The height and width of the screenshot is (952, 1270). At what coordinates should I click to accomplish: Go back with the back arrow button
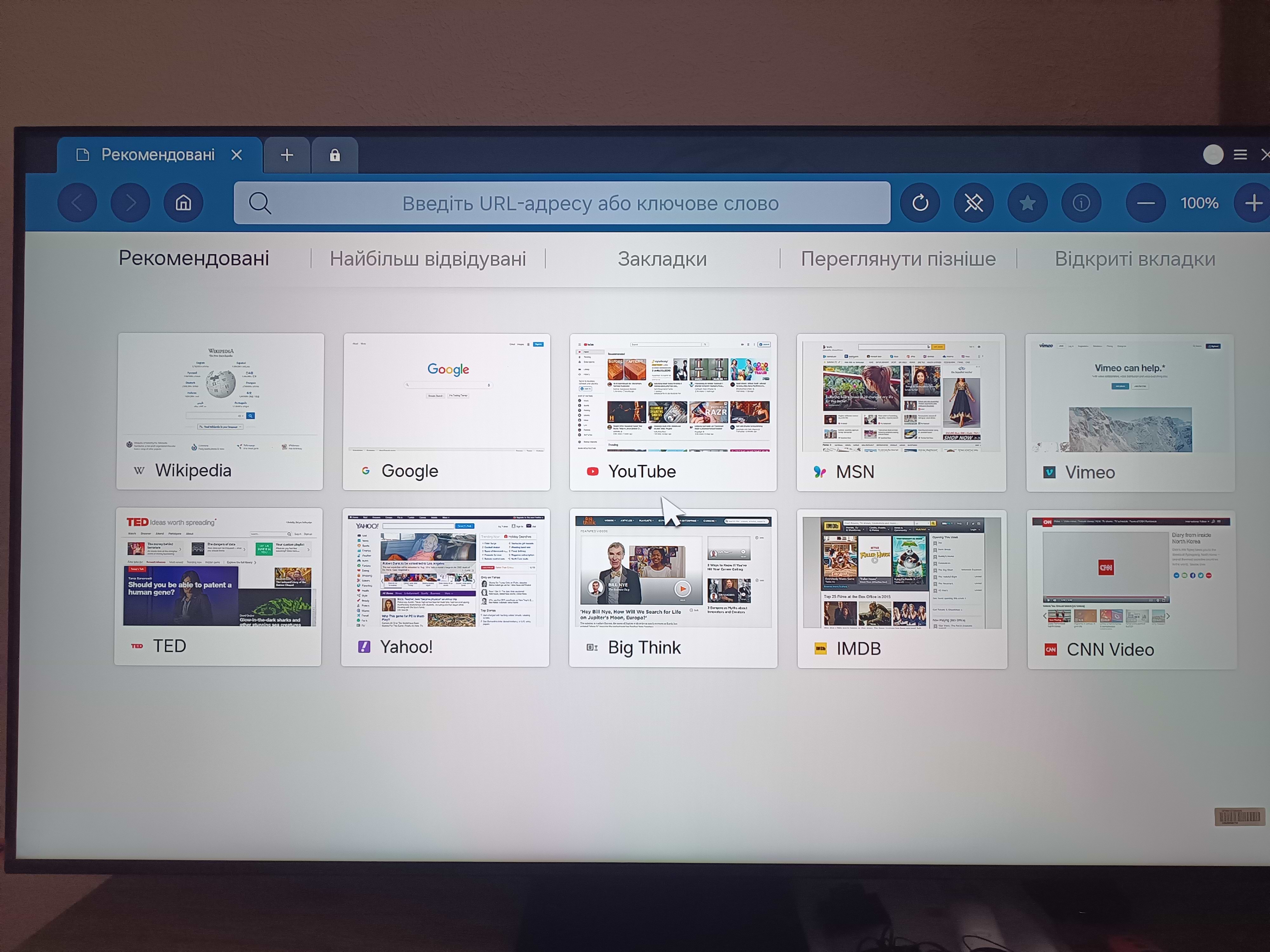[x=77, y=202]
